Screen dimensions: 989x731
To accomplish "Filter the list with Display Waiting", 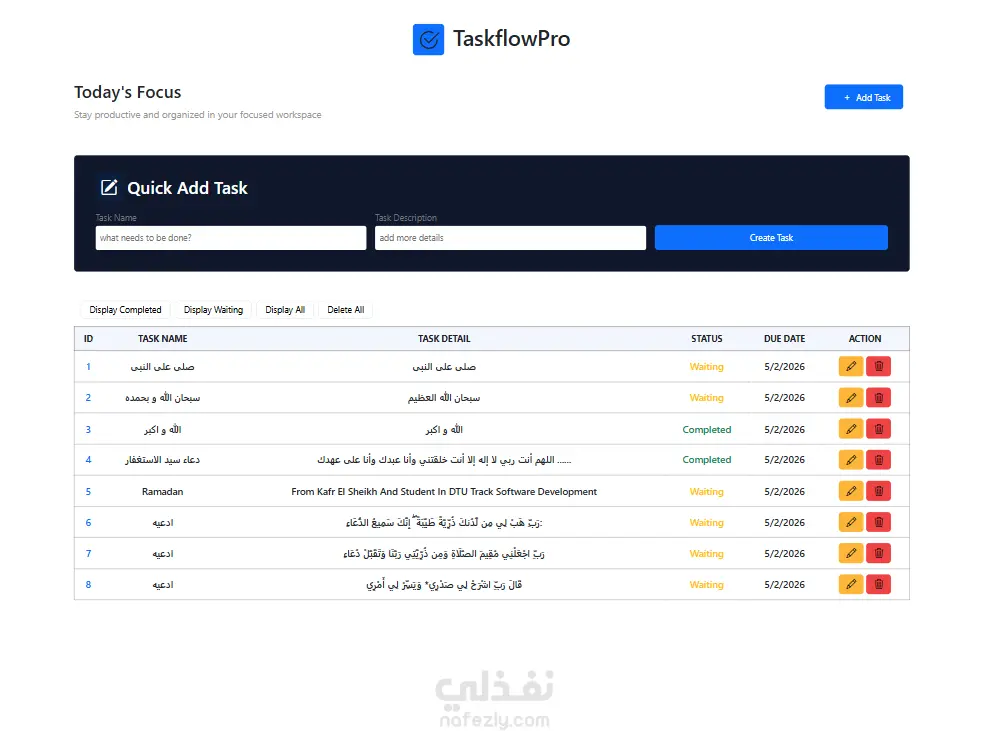I will (x=213, y=310).
